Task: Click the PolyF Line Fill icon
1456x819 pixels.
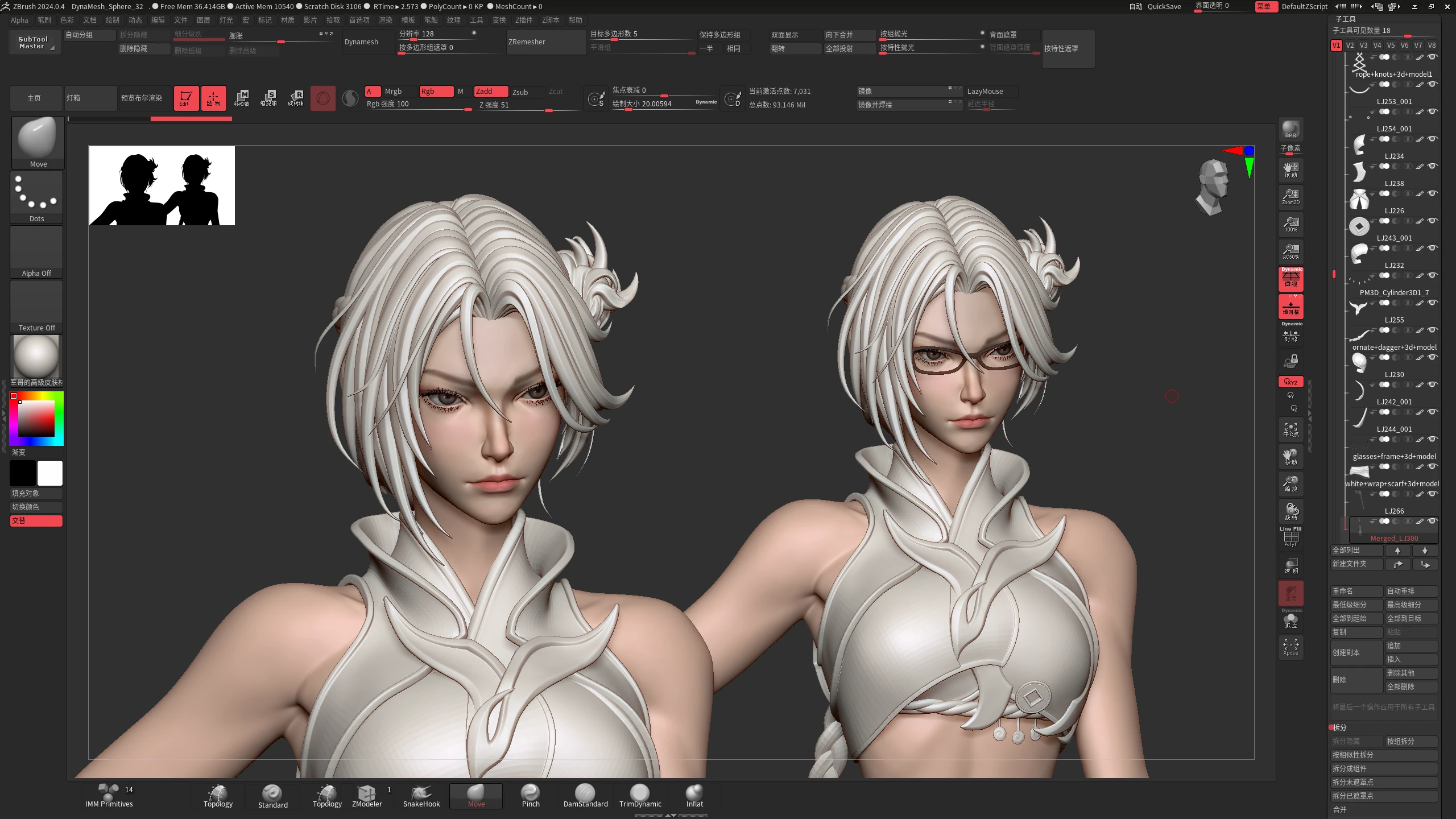Action: click(1290, 537)
